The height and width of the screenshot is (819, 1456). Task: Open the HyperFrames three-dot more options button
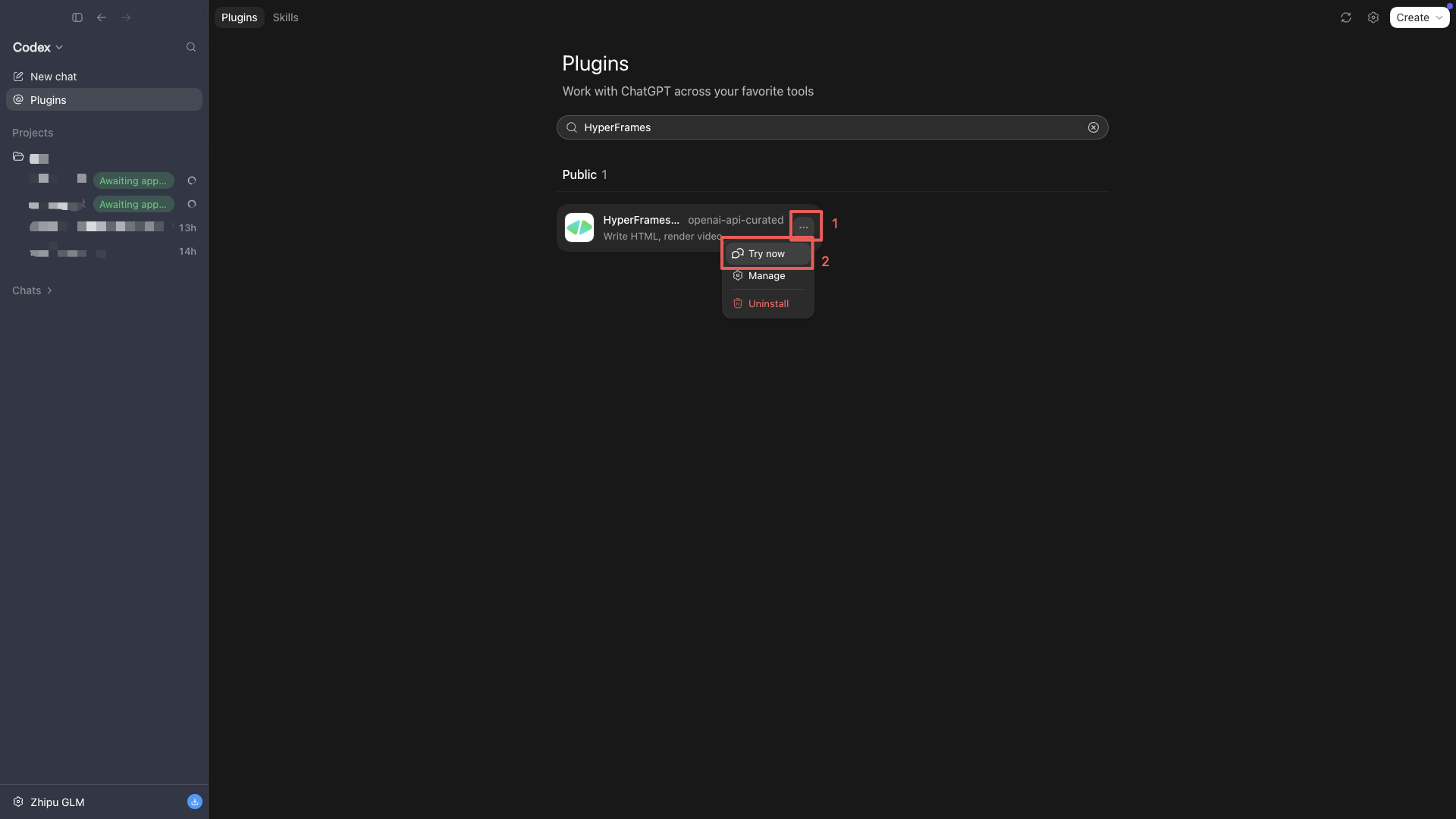pyautogui.click(x=804, y=227)
